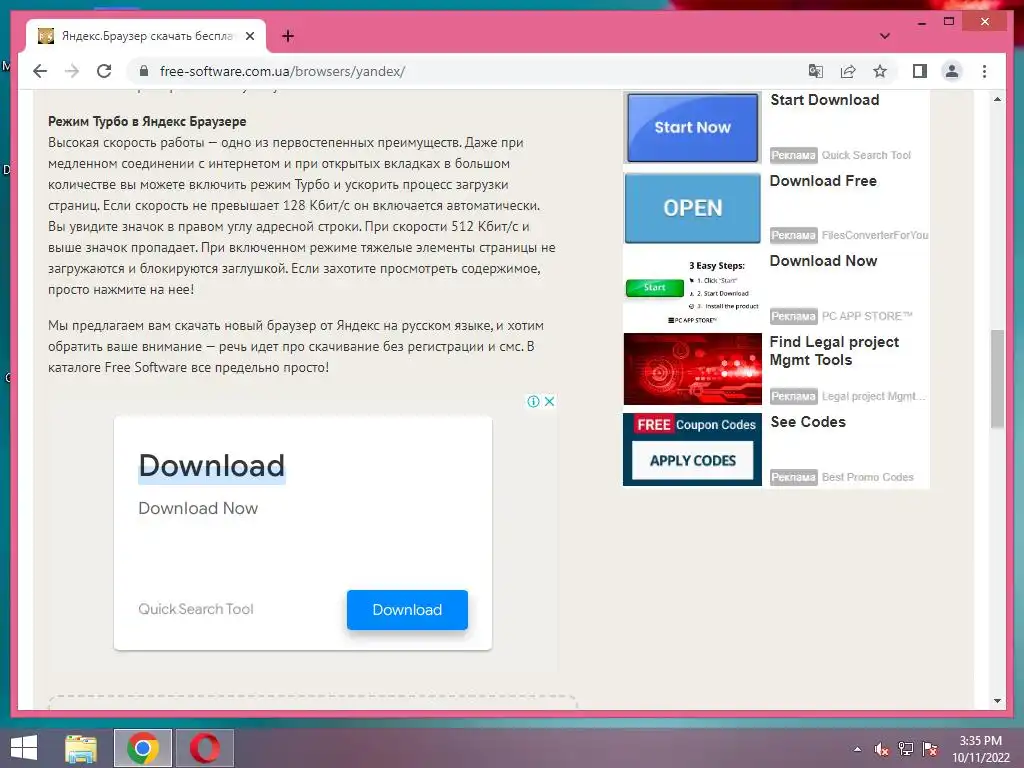1024x768 pixels.
Task: Click the vertical scrollbar thumb
Action: (997, 379)
